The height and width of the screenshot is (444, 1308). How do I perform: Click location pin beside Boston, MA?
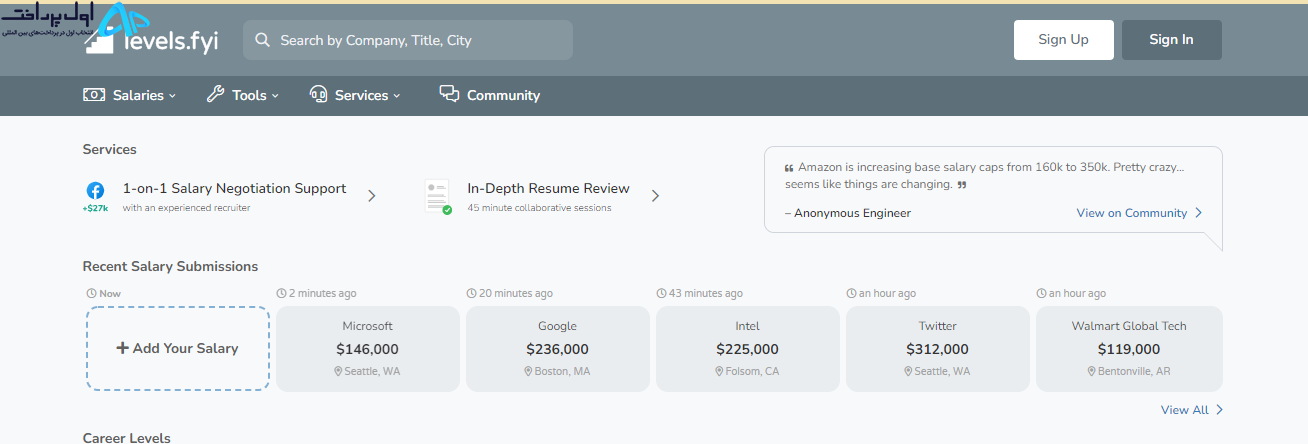pos(528,371)
